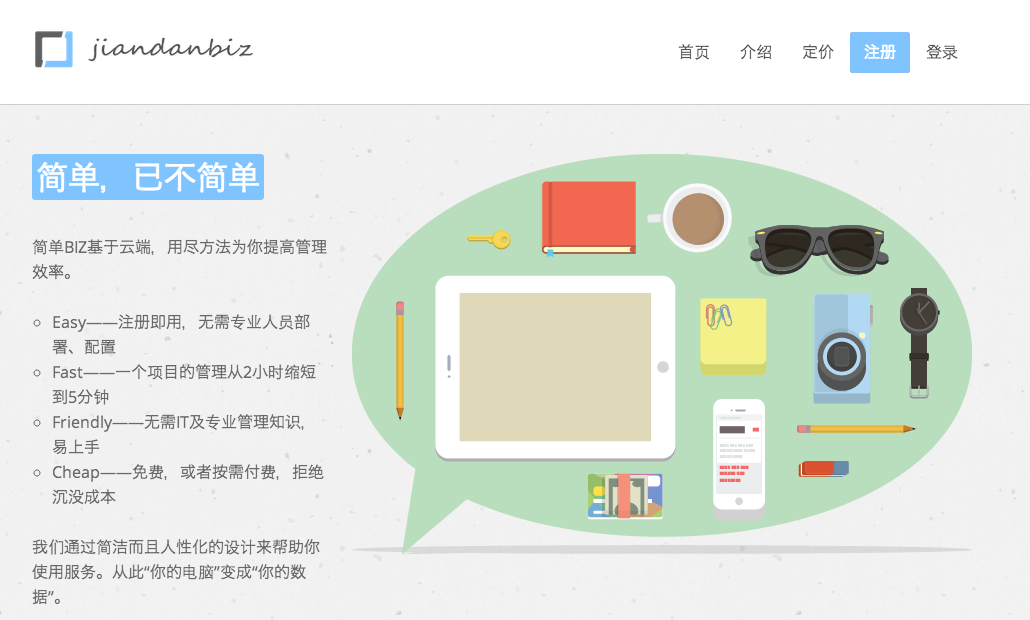Click the red and blue eraser icon
1030x620 pixels.
point(824,469)
